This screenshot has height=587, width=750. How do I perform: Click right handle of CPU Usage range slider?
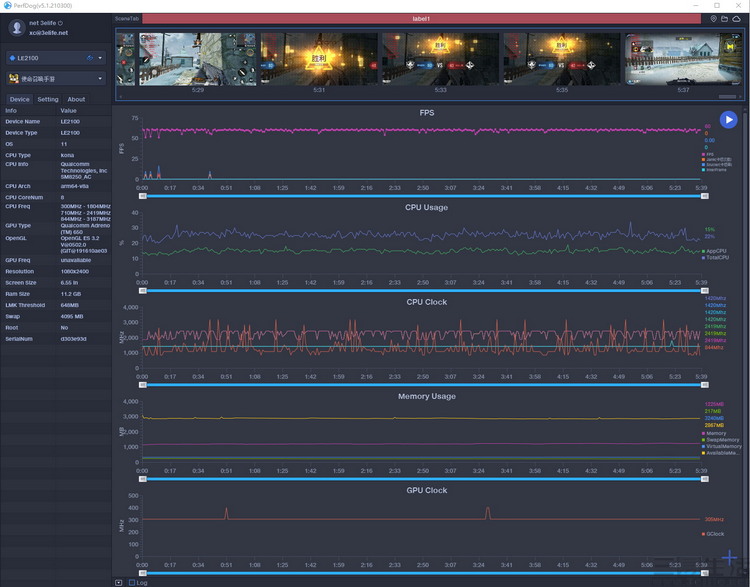705,290
